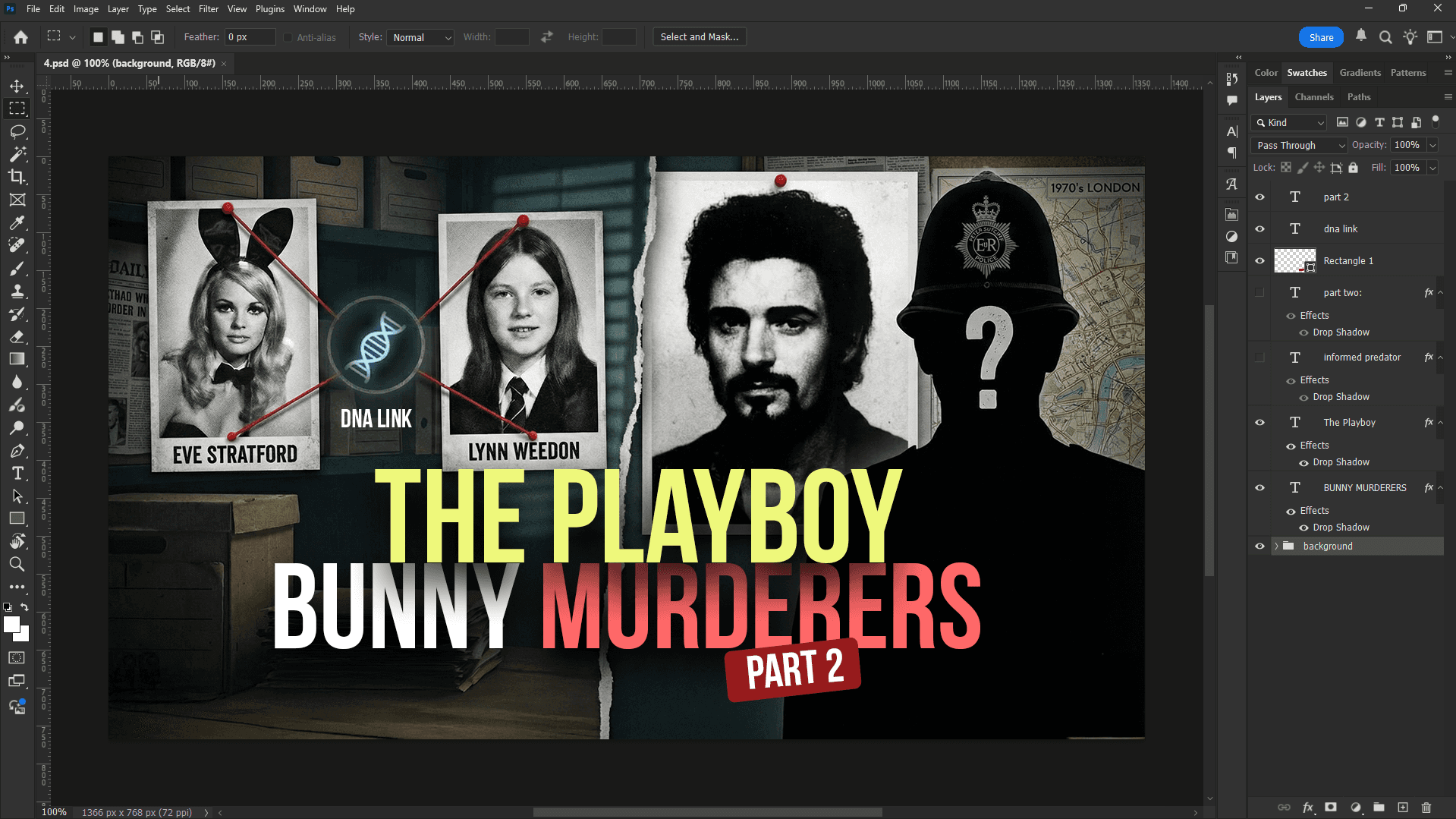
Task: Create a new group folder icon
Action: 1379,808
